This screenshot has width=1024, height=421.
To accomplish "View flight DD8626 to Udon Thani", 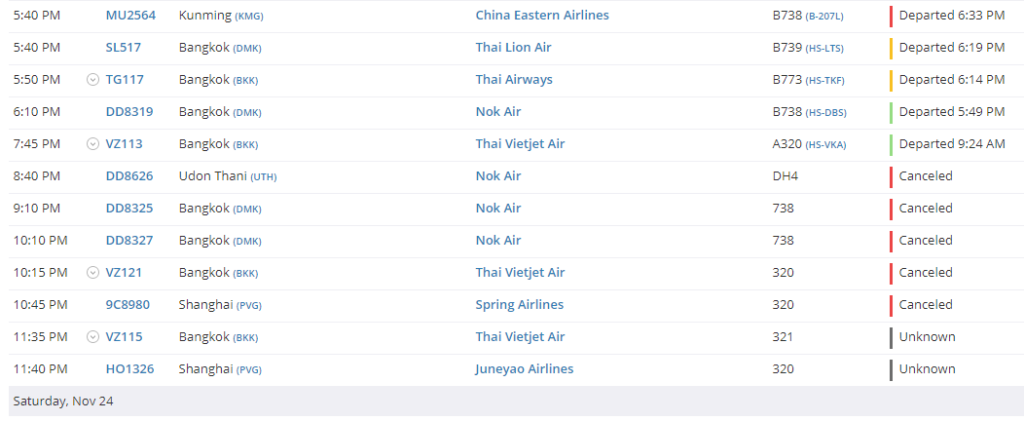I will tap(129, 176).
